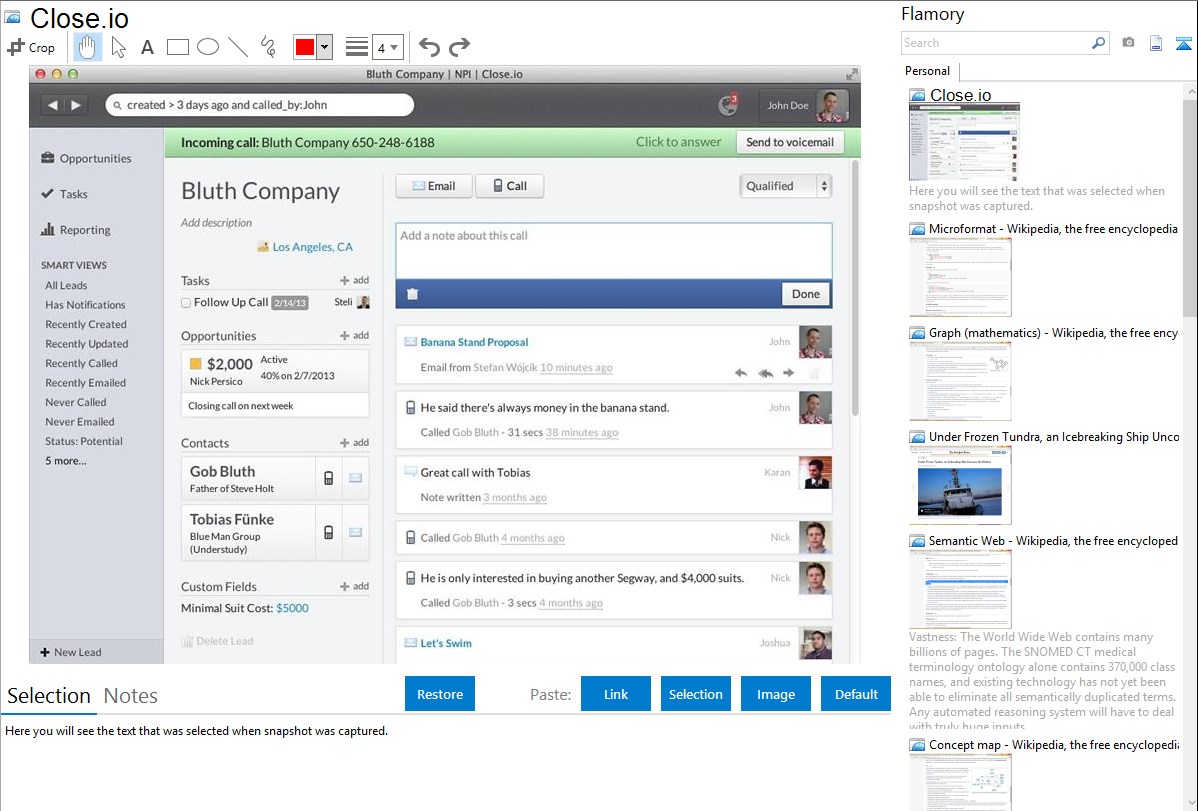Pick the ellipse shape tool
This screenshot has width=1198, height=811.
click(208, 47)
